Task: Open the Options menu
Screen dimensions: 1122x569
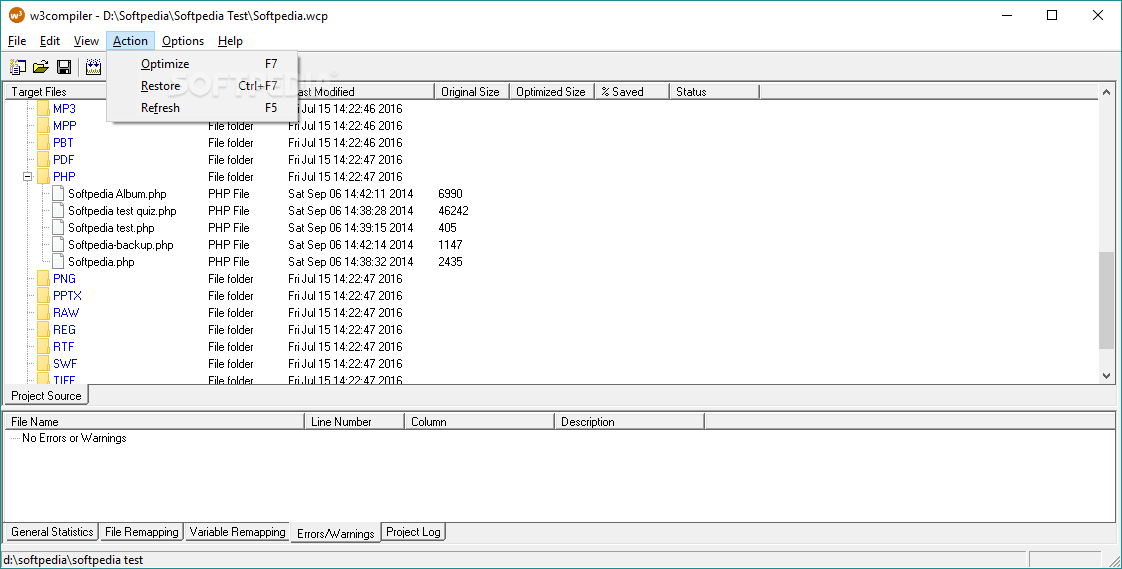Action: tap(182, 41)
